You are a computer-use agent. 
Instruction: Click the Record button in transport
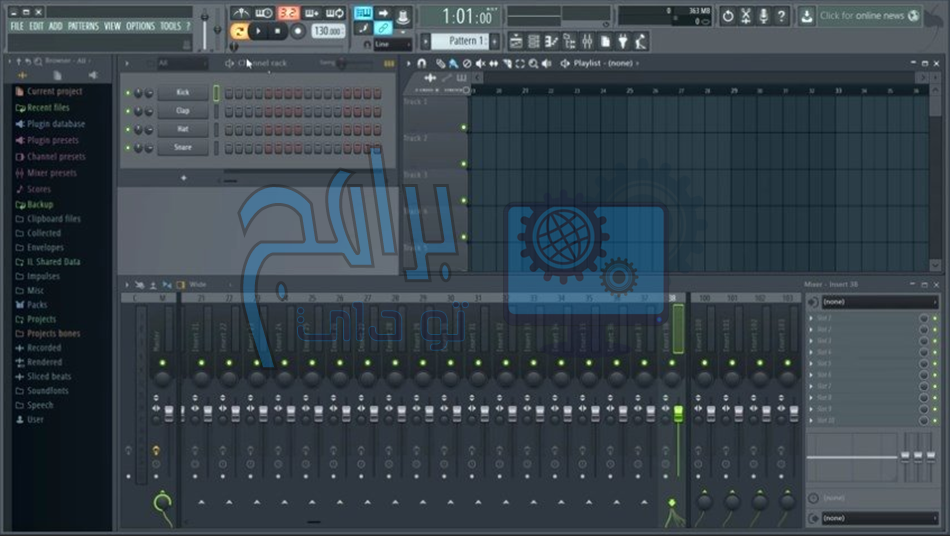pos(297,31)
